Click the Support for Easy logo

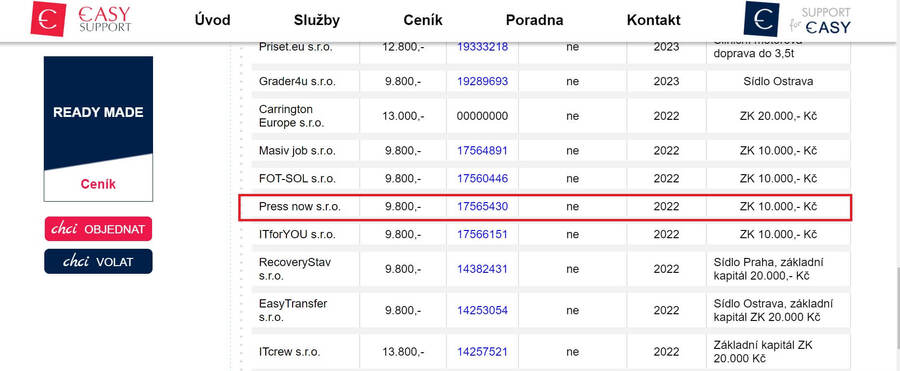pos(797,19)
